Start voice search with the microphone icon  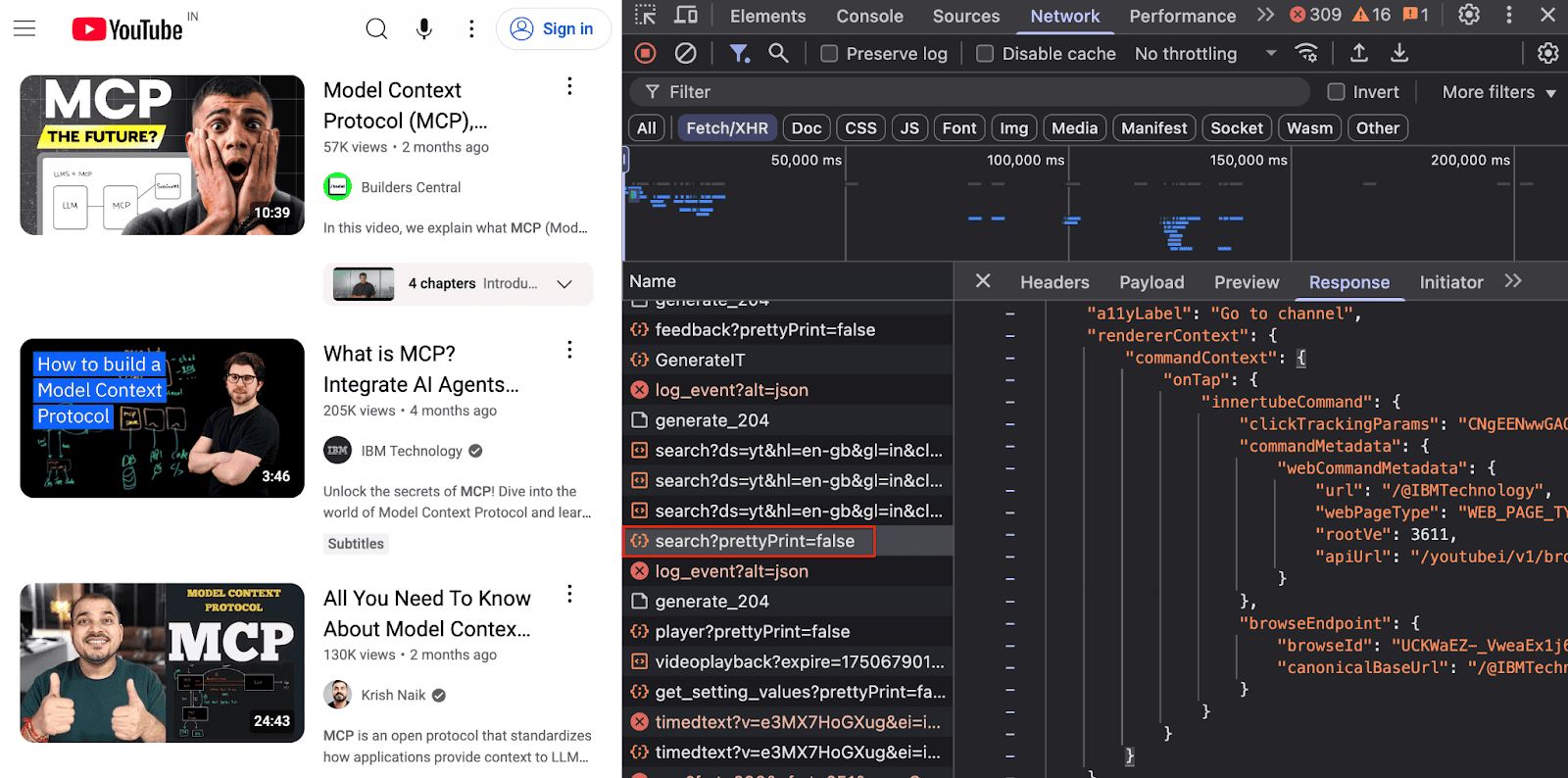424,29
